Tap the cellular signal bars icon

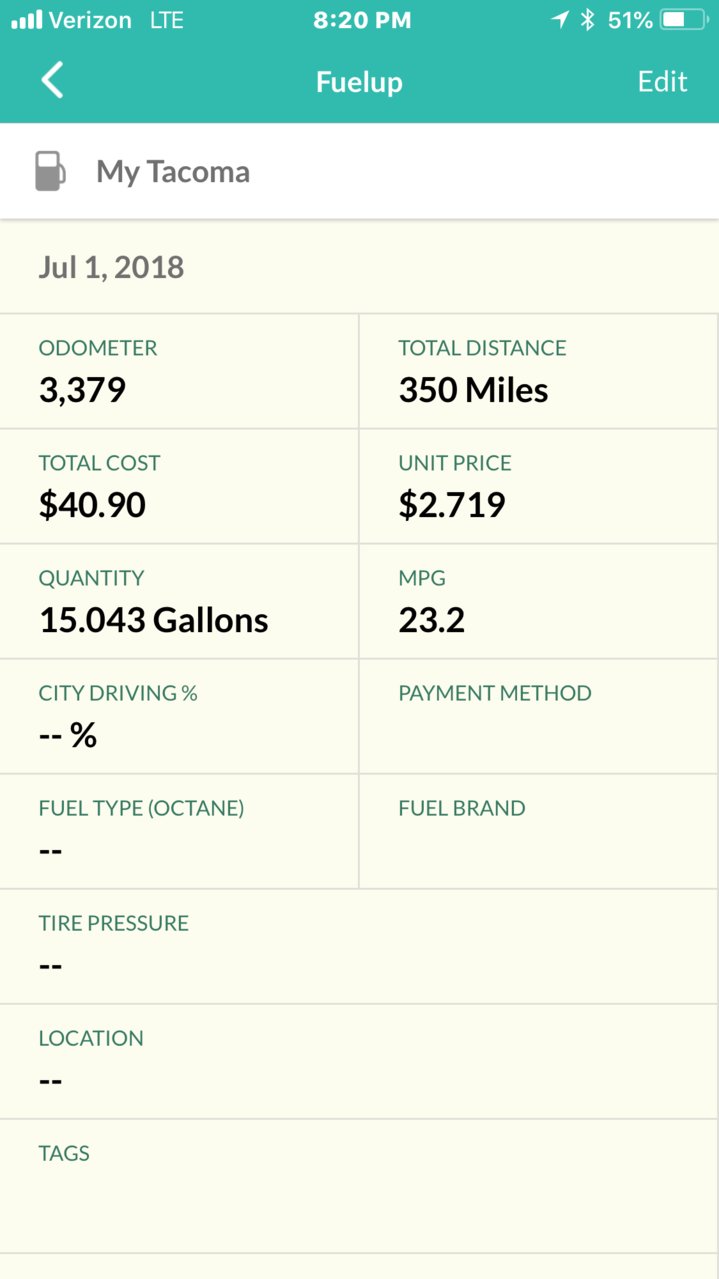(x=27, y=20)
